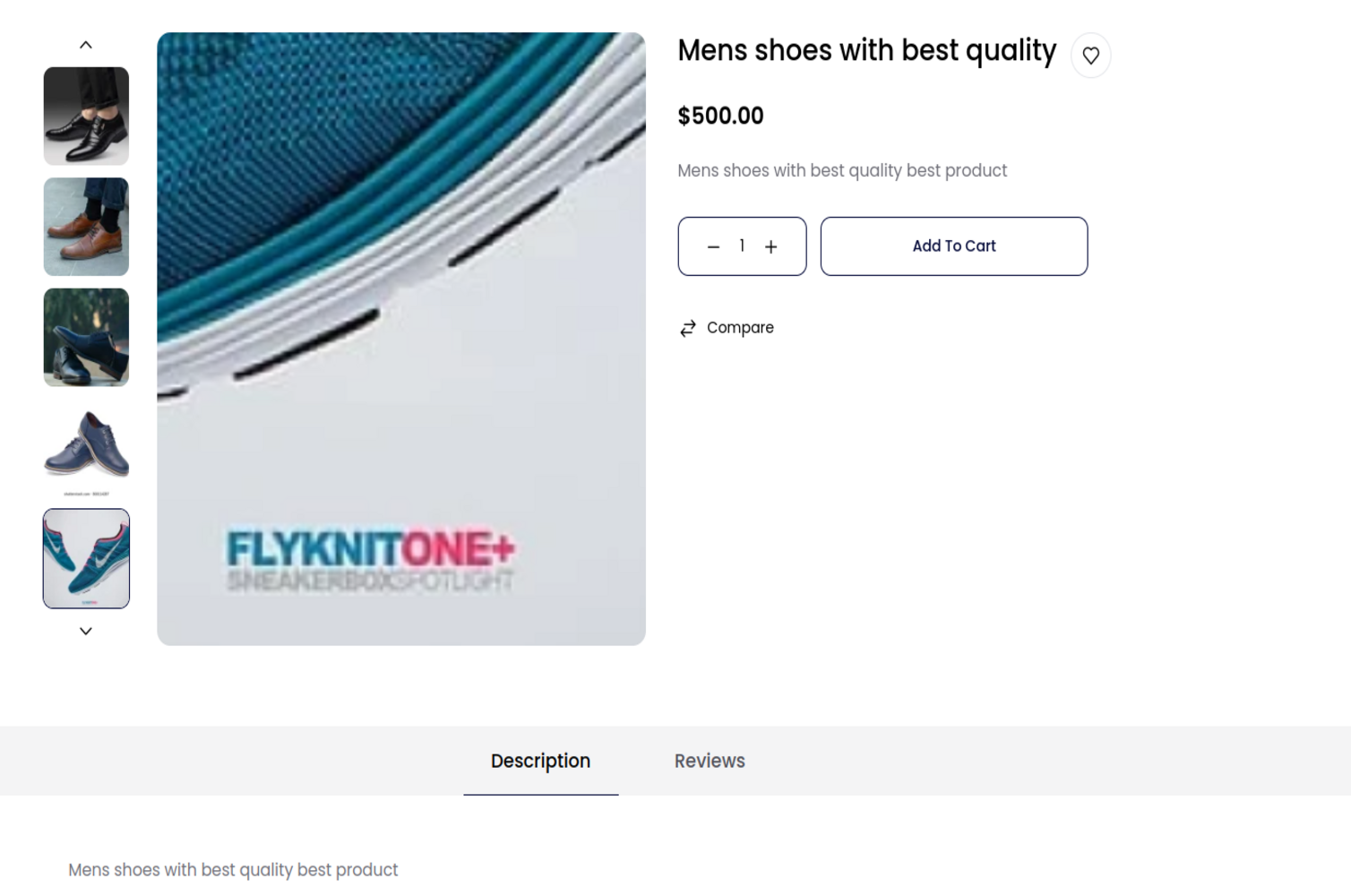The height and width of the screenshot is (896, 1351).
Task: Click the compare arrows icon
Action: tap(688, 329)
